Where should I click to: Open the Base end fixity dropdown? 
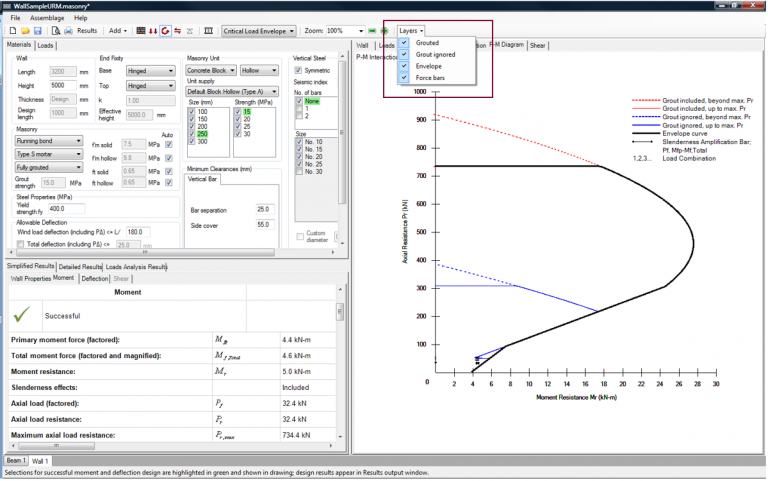pyautogui.click(x=150, y=72)
